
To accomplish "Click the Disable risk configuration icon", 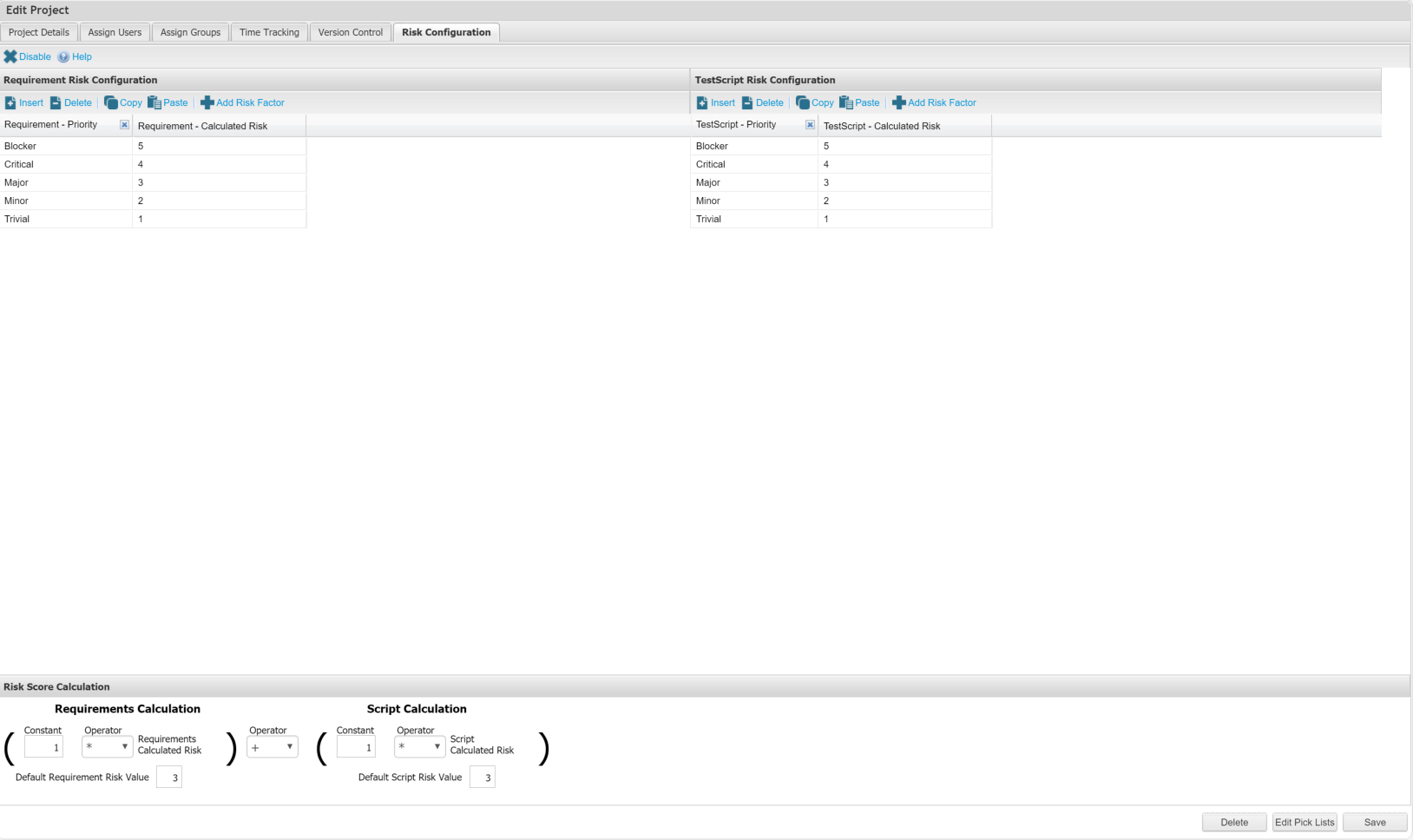I will click(10, 56).
